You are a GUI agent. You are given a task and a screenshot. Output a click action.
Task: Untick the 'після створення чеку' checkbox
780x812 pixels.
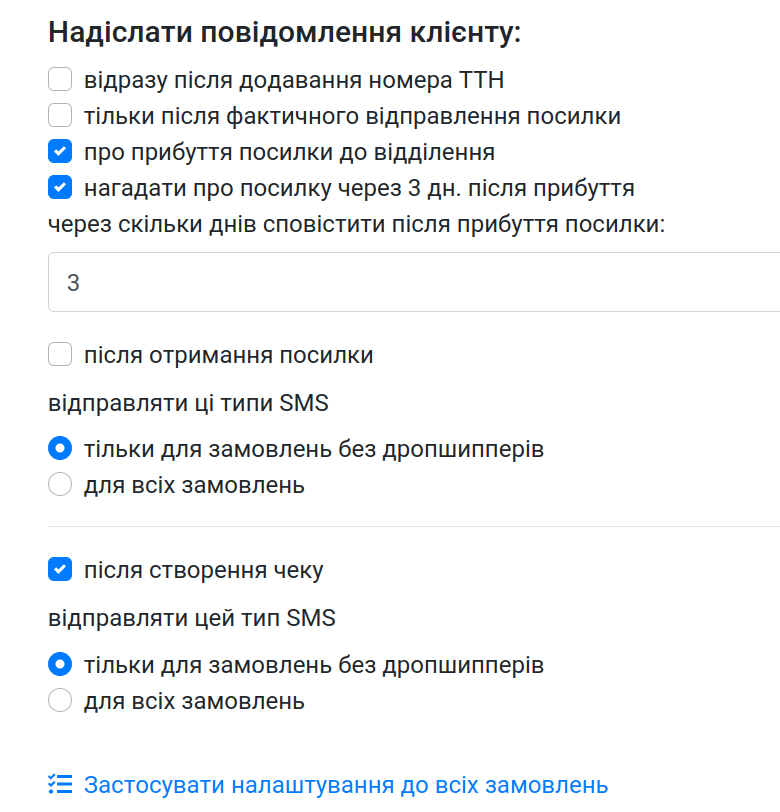tap(60, 571)
